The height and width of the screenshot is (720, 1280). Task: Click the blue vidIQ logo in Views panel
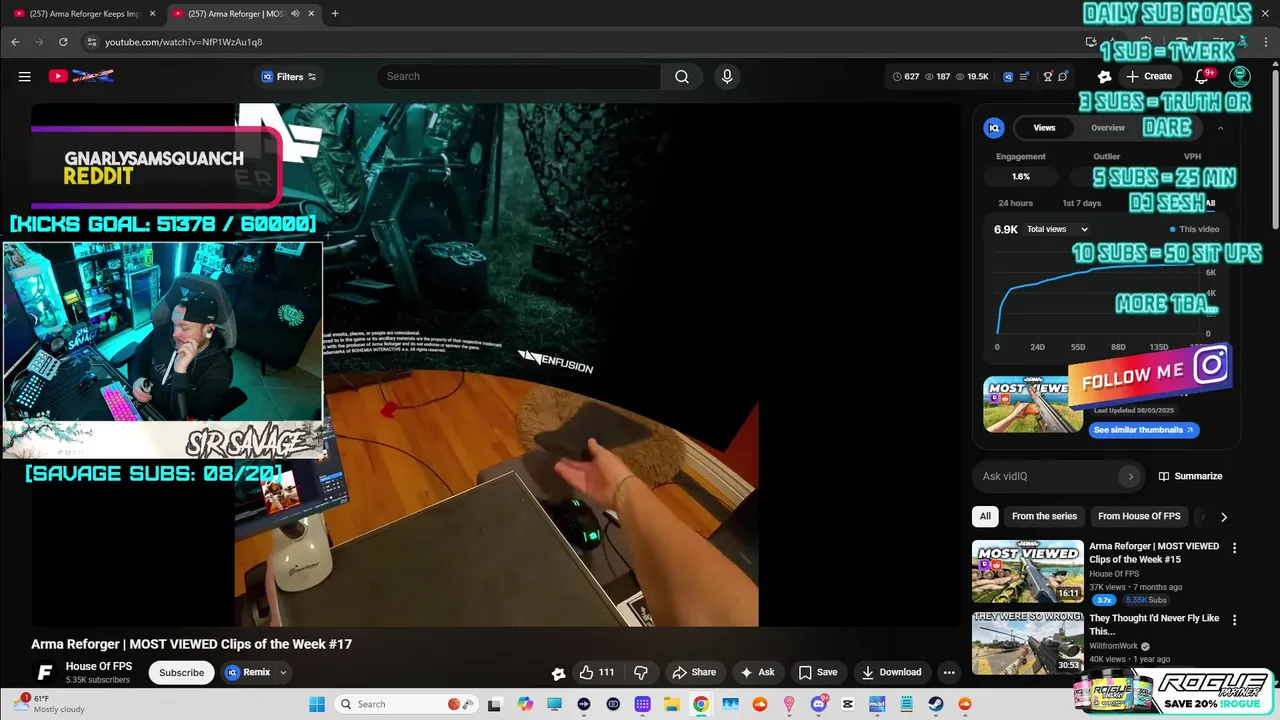click(994, 128)
